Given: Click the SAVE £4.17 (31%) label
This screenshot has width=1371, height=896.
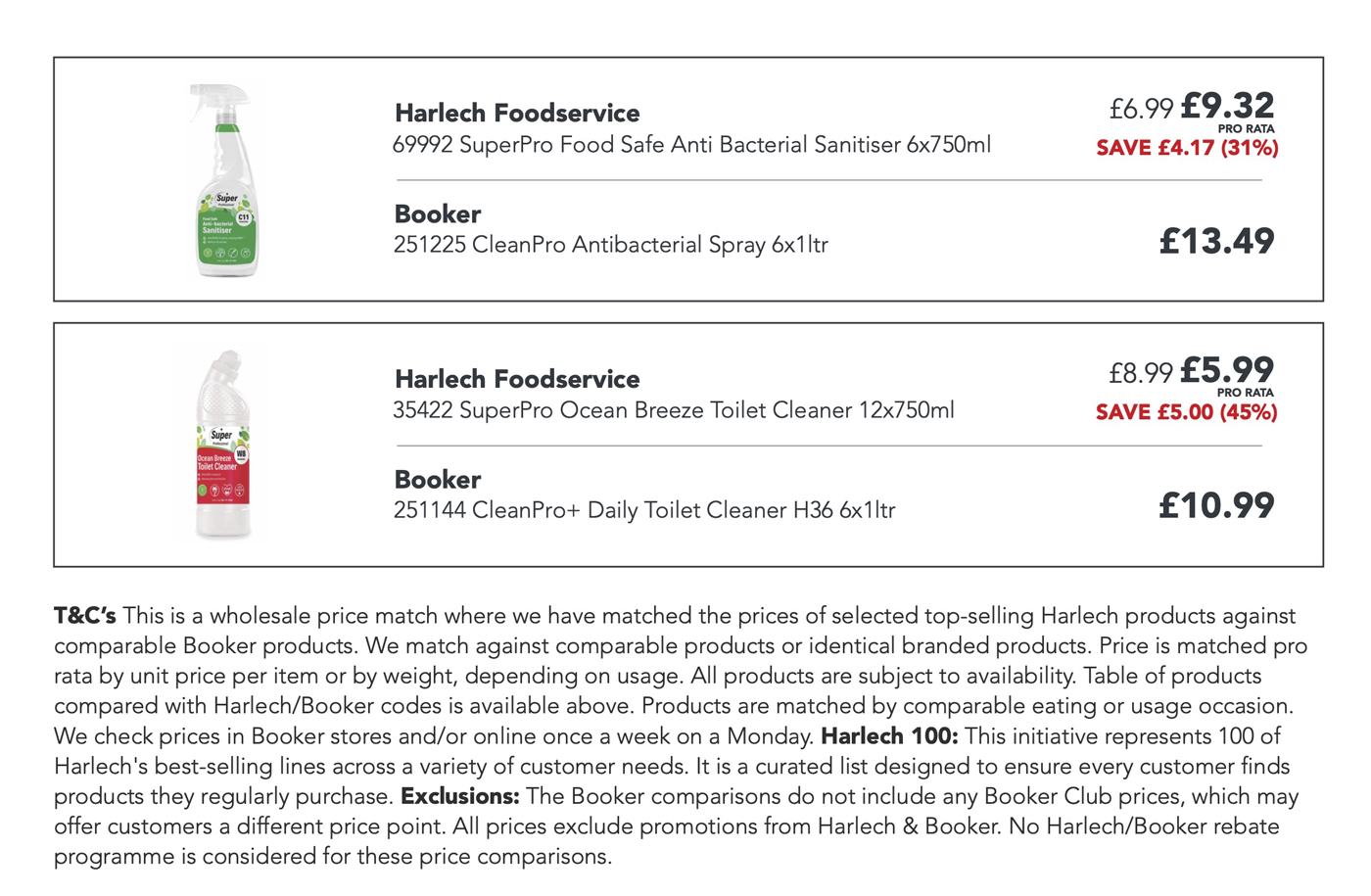Looking at the screenshot, I should [x=1187, y=148].
